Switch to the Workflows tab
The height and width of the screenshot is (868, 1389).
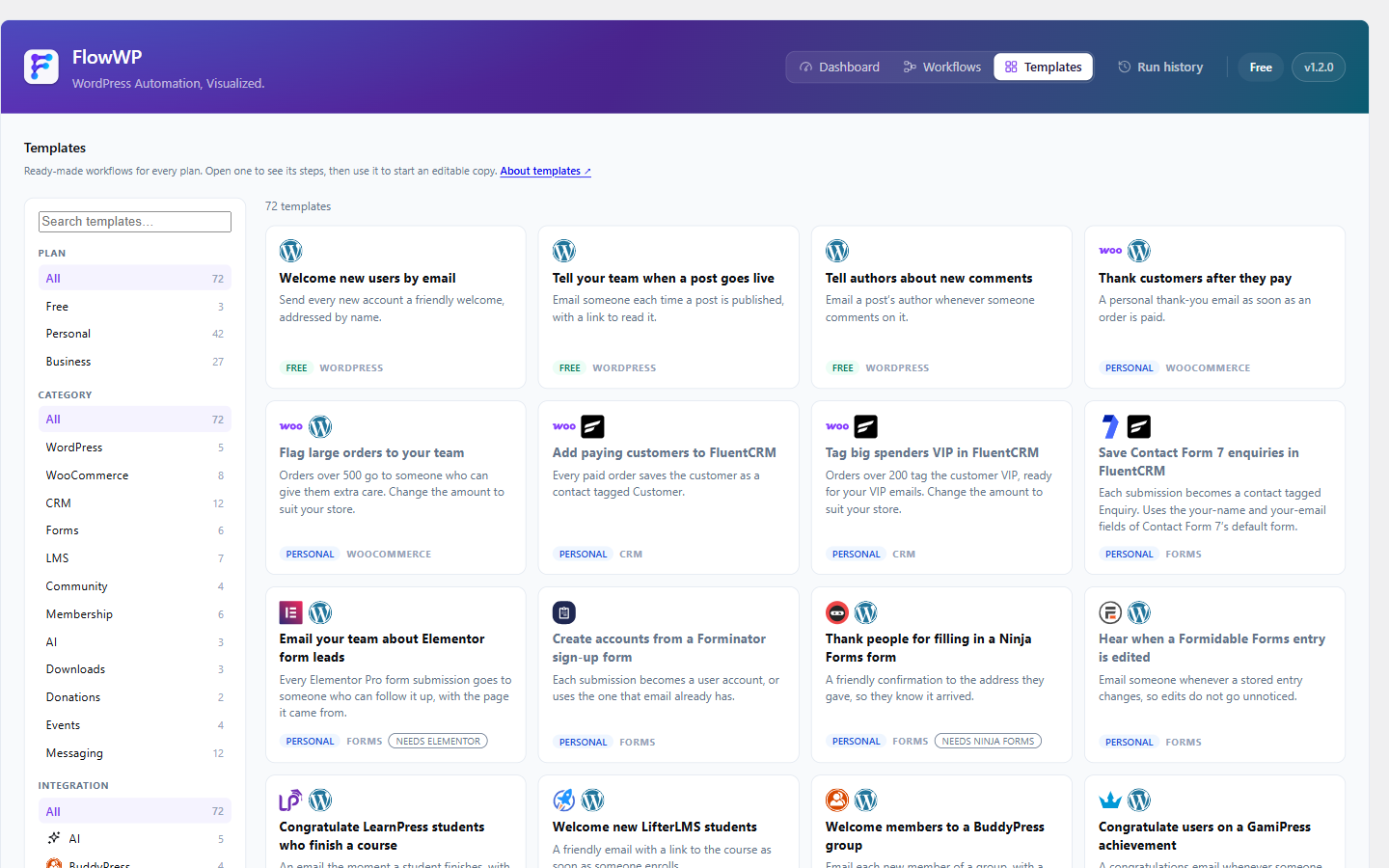tap(942, 67)
